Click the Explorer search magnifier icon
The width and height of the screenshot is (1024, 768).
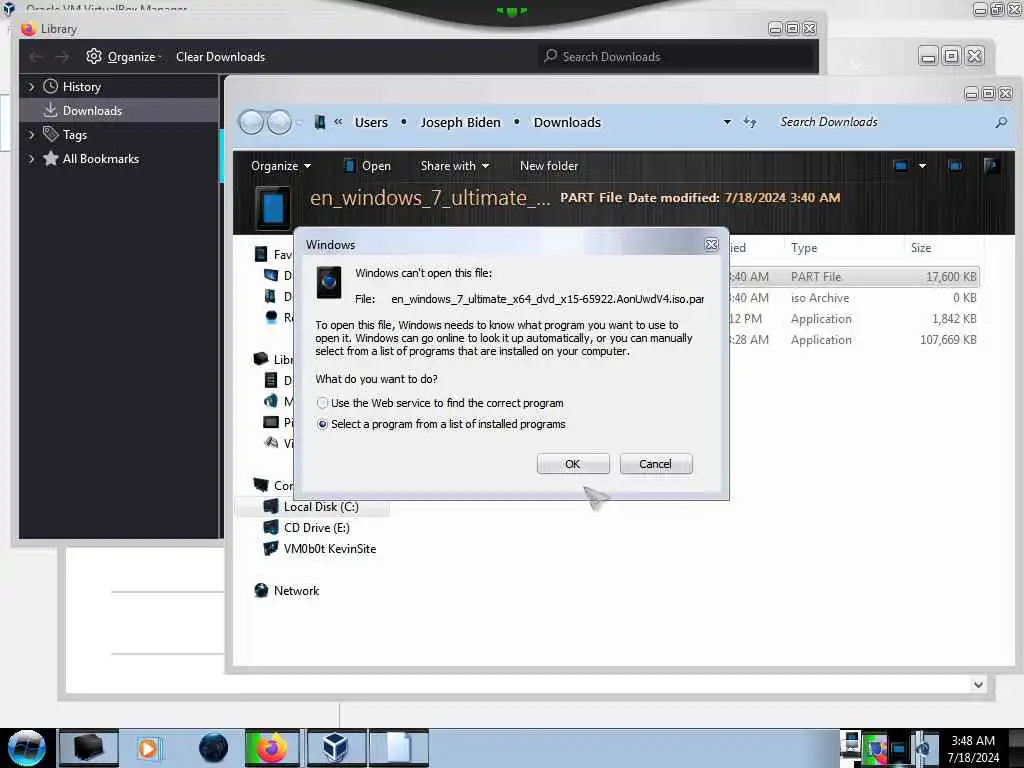click(x=1000, y=122)
